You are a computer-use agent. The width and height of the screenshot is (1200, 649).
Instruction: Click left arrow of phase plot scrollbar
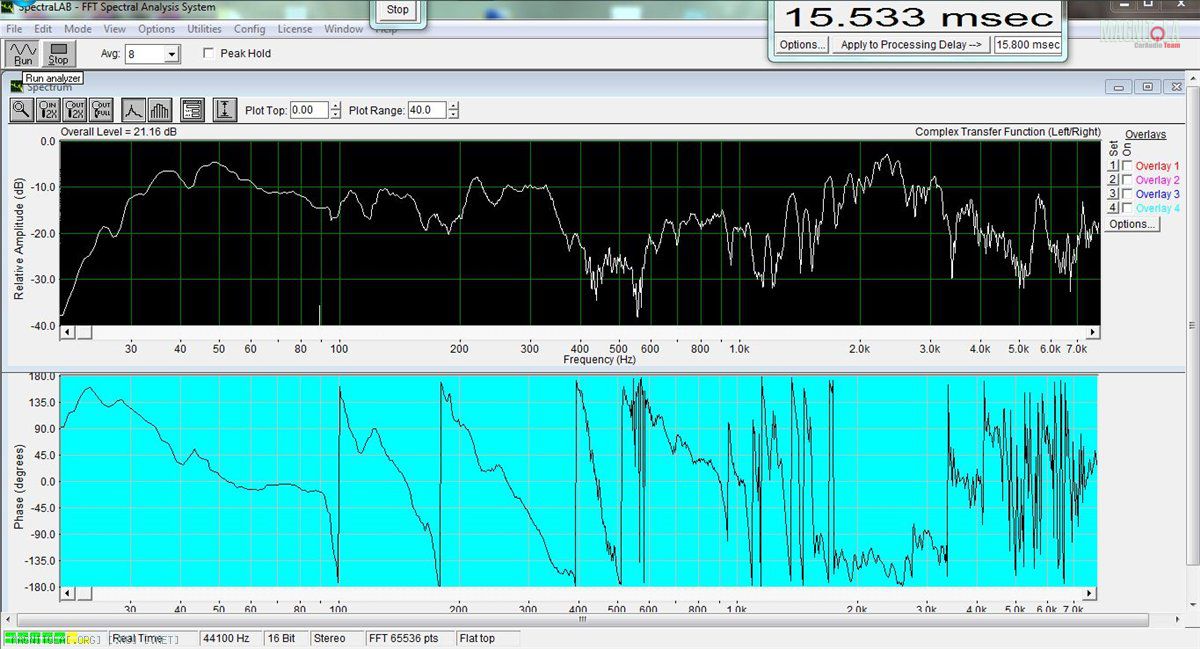coord(68,593)
